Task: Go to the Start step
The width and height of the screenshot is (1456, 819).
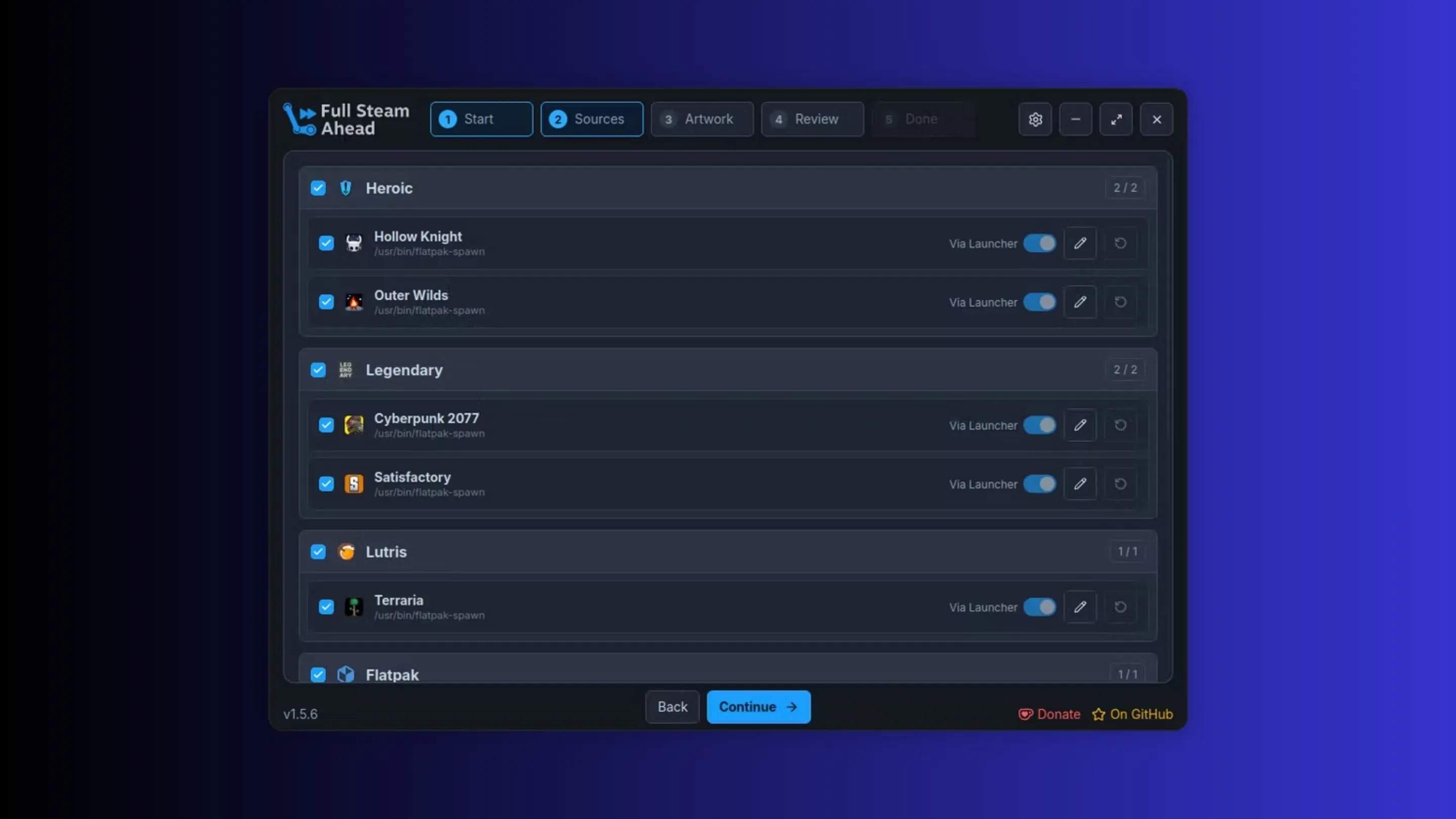Action: coord(481,119)
